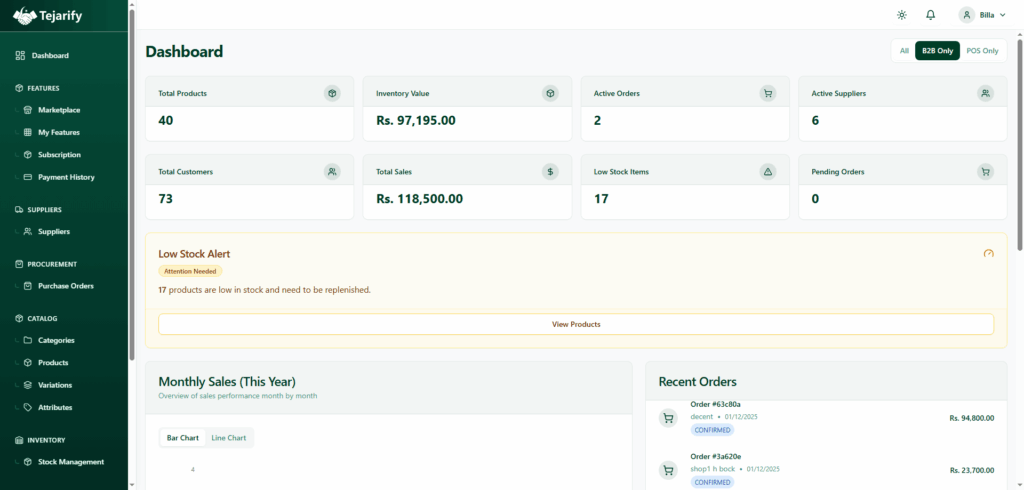Image resolution: width=1024 pixels, height=490 pixels.
Task: Open Purchase Orders in the sidebar
Action: 66,286
